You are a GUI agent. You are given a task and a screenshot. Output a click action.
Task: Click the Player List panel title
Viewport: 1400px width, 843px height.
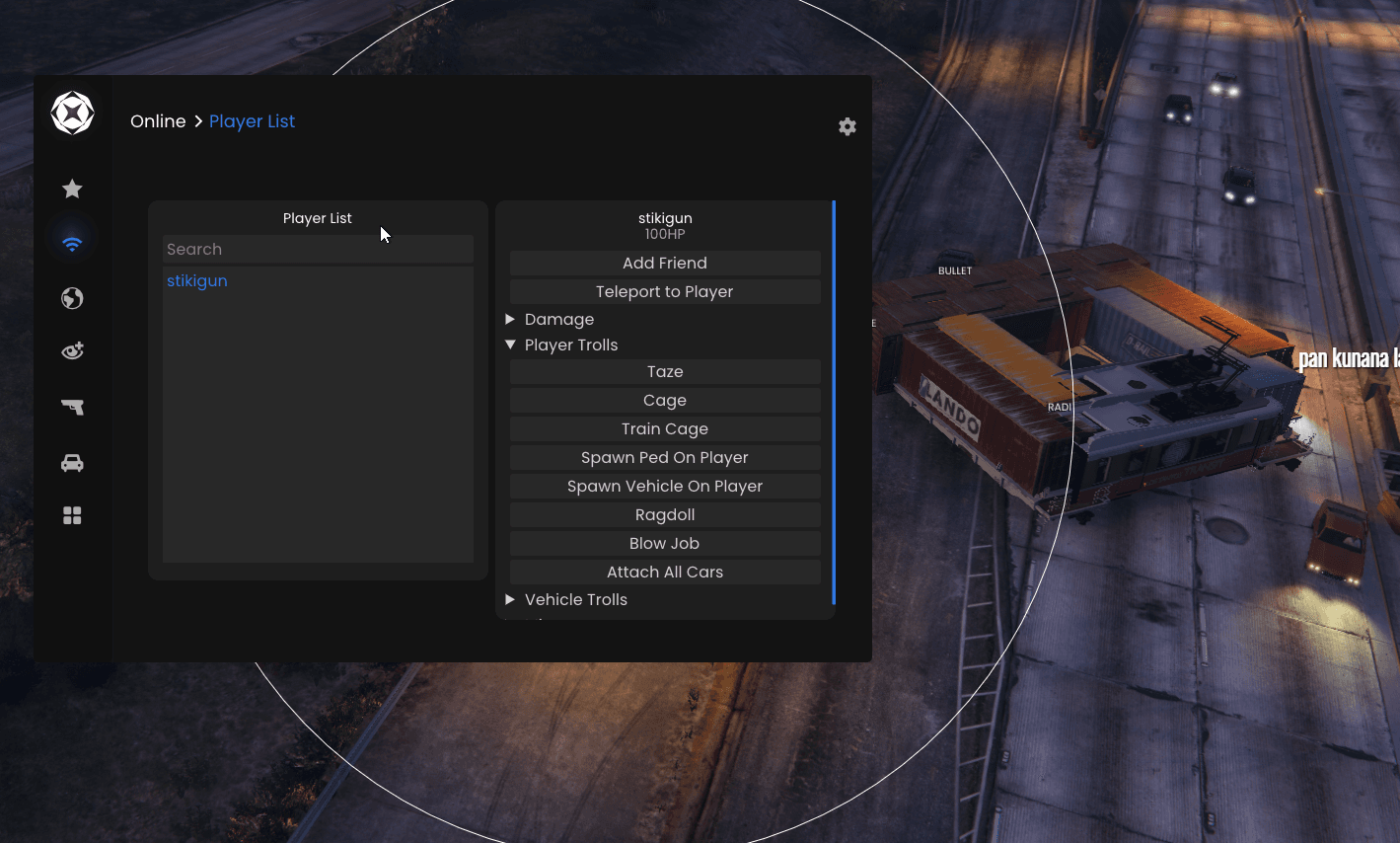coord(318,218)
